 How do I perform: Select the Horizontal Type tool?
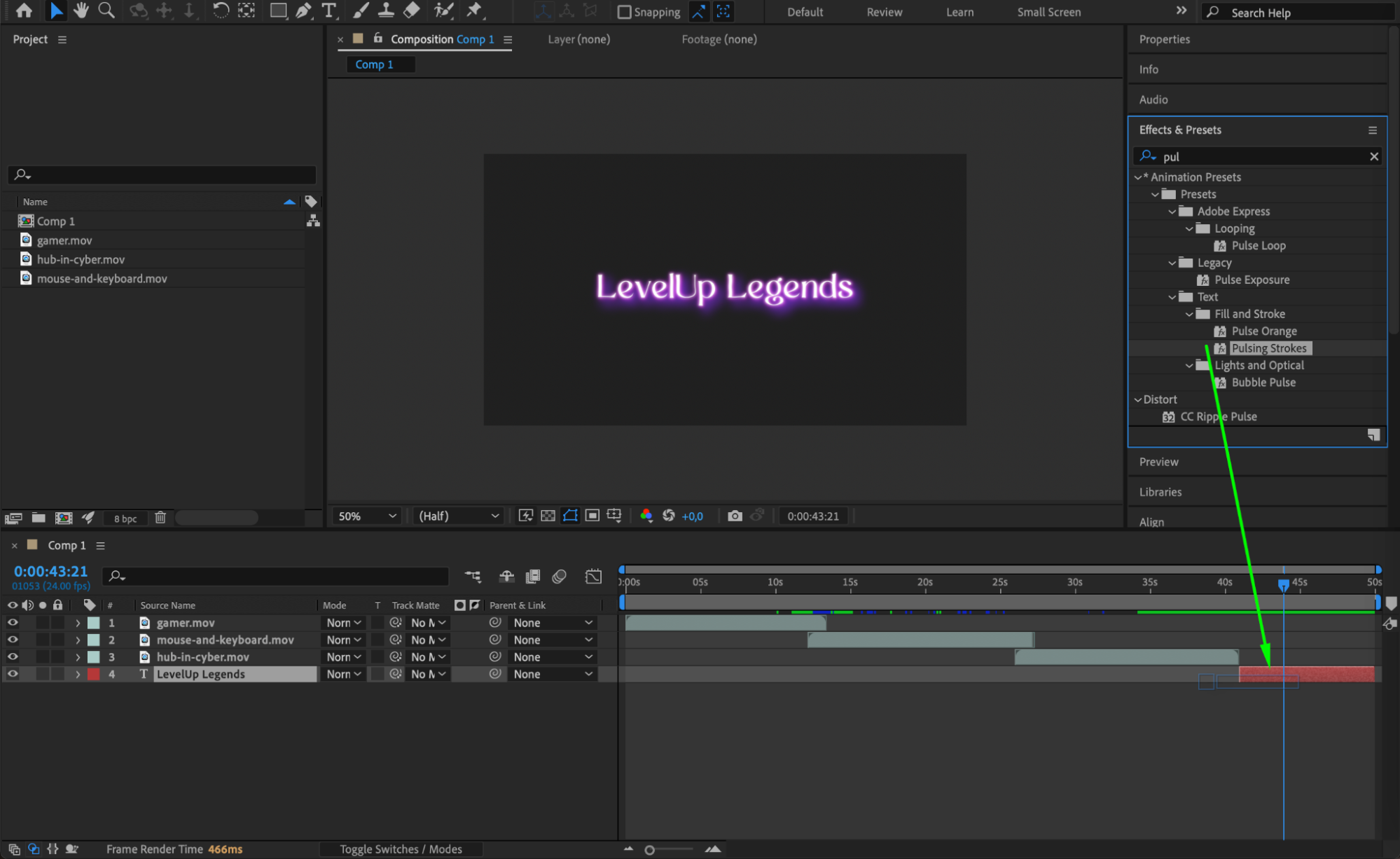[328, 11]
